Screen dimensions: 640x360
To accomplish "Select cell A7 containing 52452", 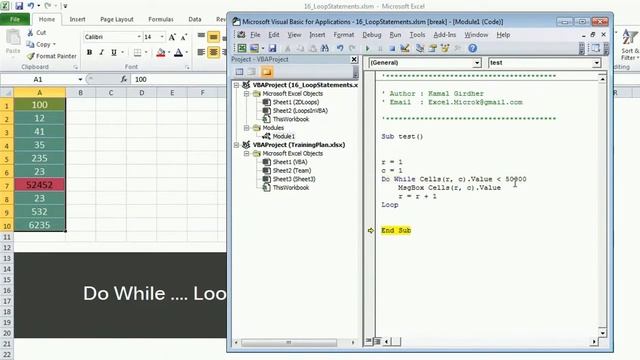I will pyautogui.click(x=40, y=185).
